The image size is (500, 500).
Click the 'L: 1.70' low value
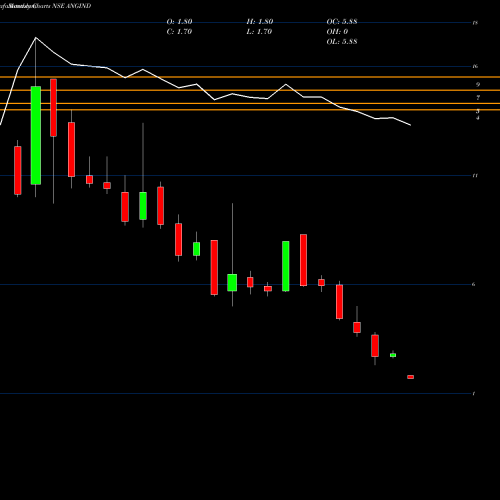coord(259,32)
